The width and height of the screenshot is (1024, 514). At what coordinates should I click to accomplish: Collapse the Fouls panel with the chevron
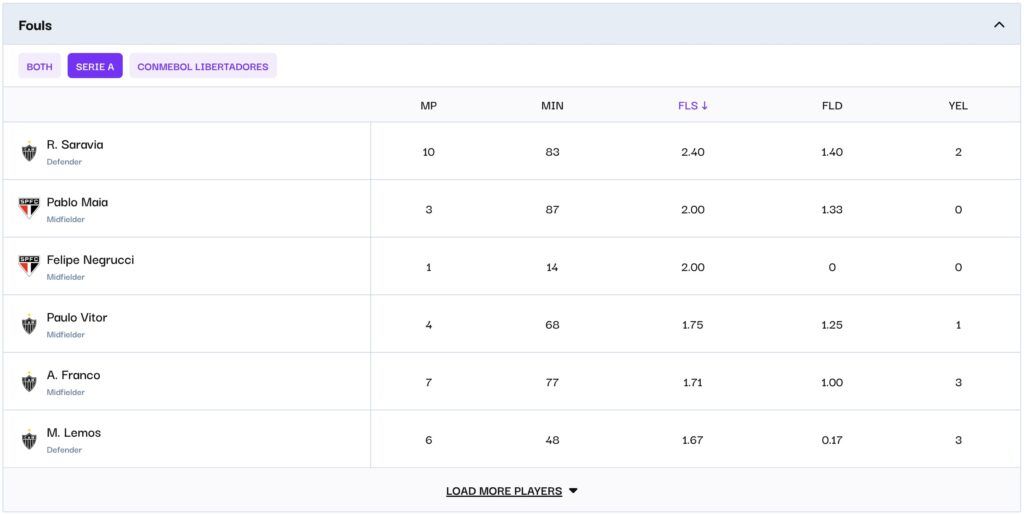click(x=998, y=25)
